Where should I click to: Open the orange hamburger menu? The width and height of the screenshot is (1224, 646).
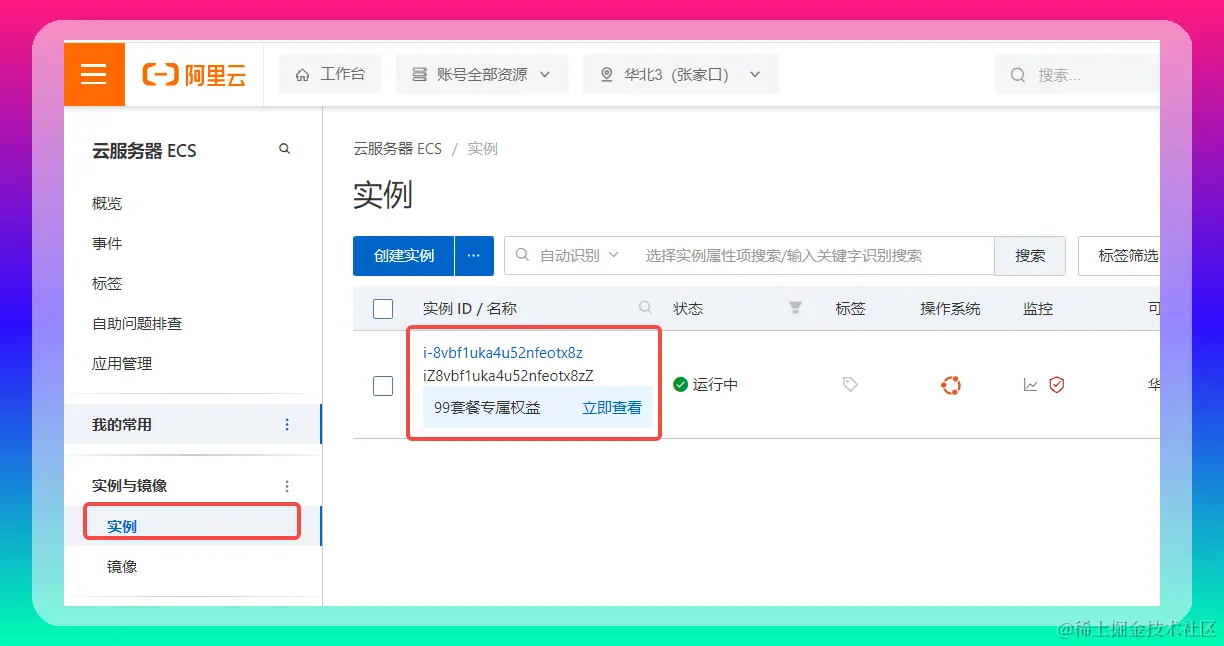click(x=94, y=74)
